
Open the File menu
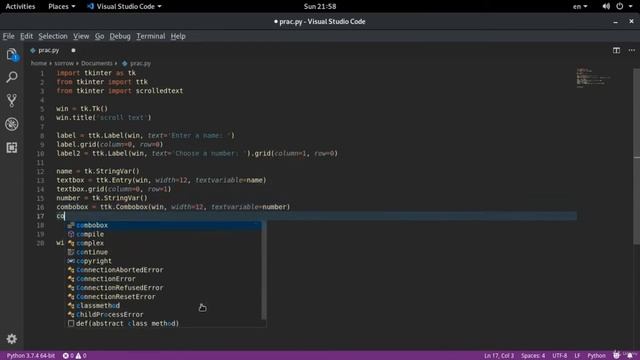click(8, 36)
